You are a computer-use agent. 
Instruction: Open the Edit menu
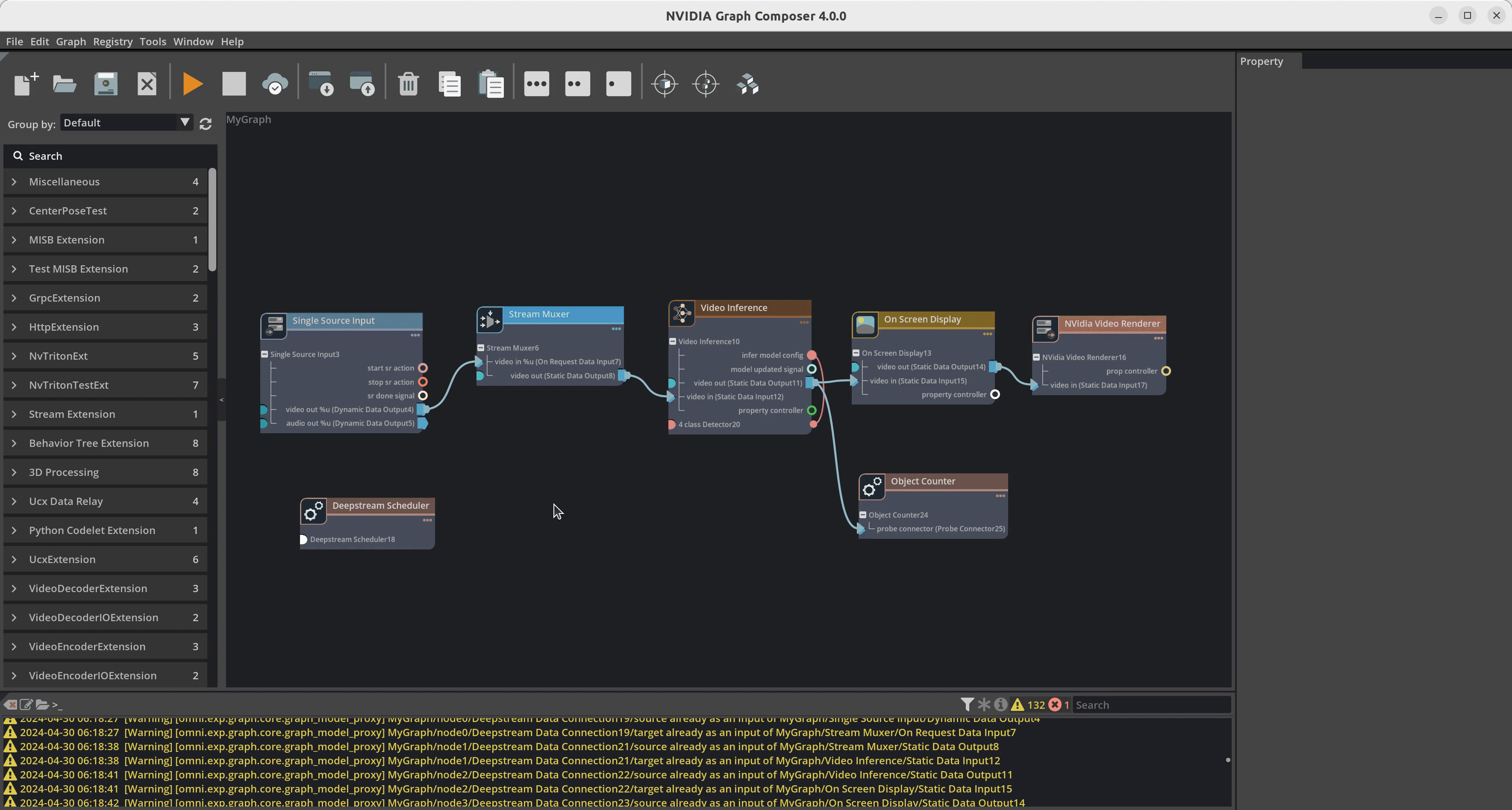coord(39,42)
